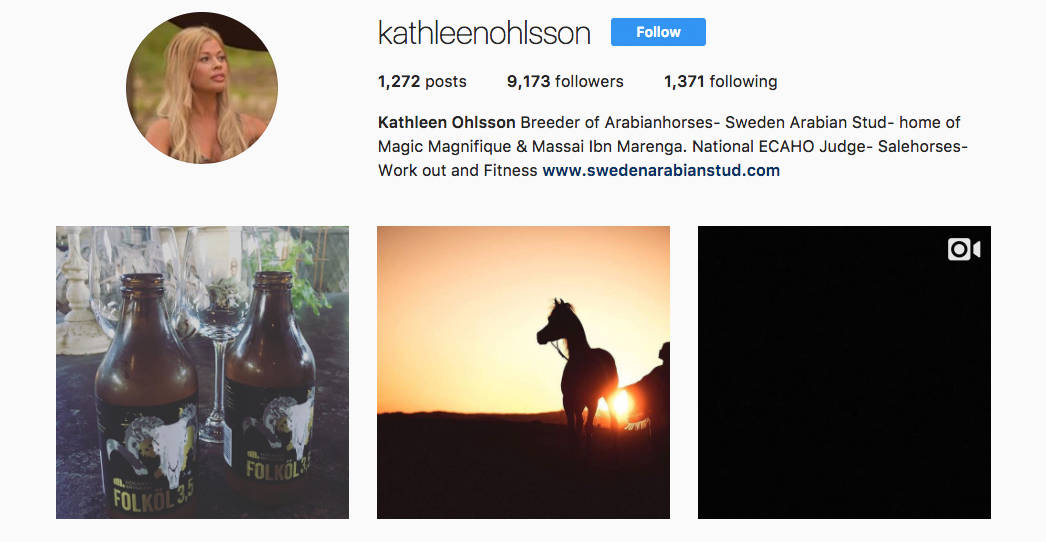
Task: Click the setting sun in horse photo
Action: pos(620,403)
